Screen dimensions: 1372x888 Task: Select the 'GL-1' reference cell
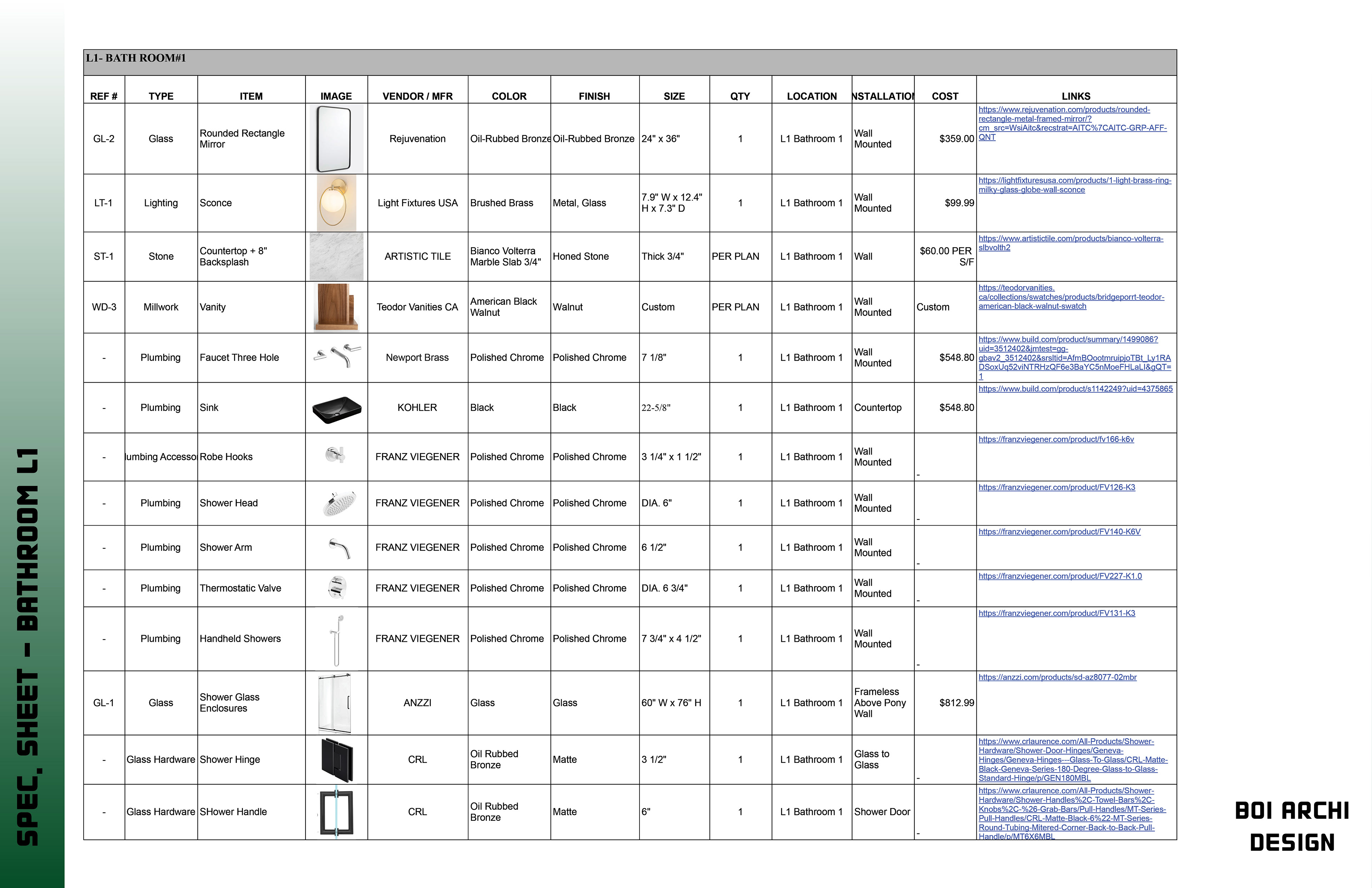tap(104, 703)
